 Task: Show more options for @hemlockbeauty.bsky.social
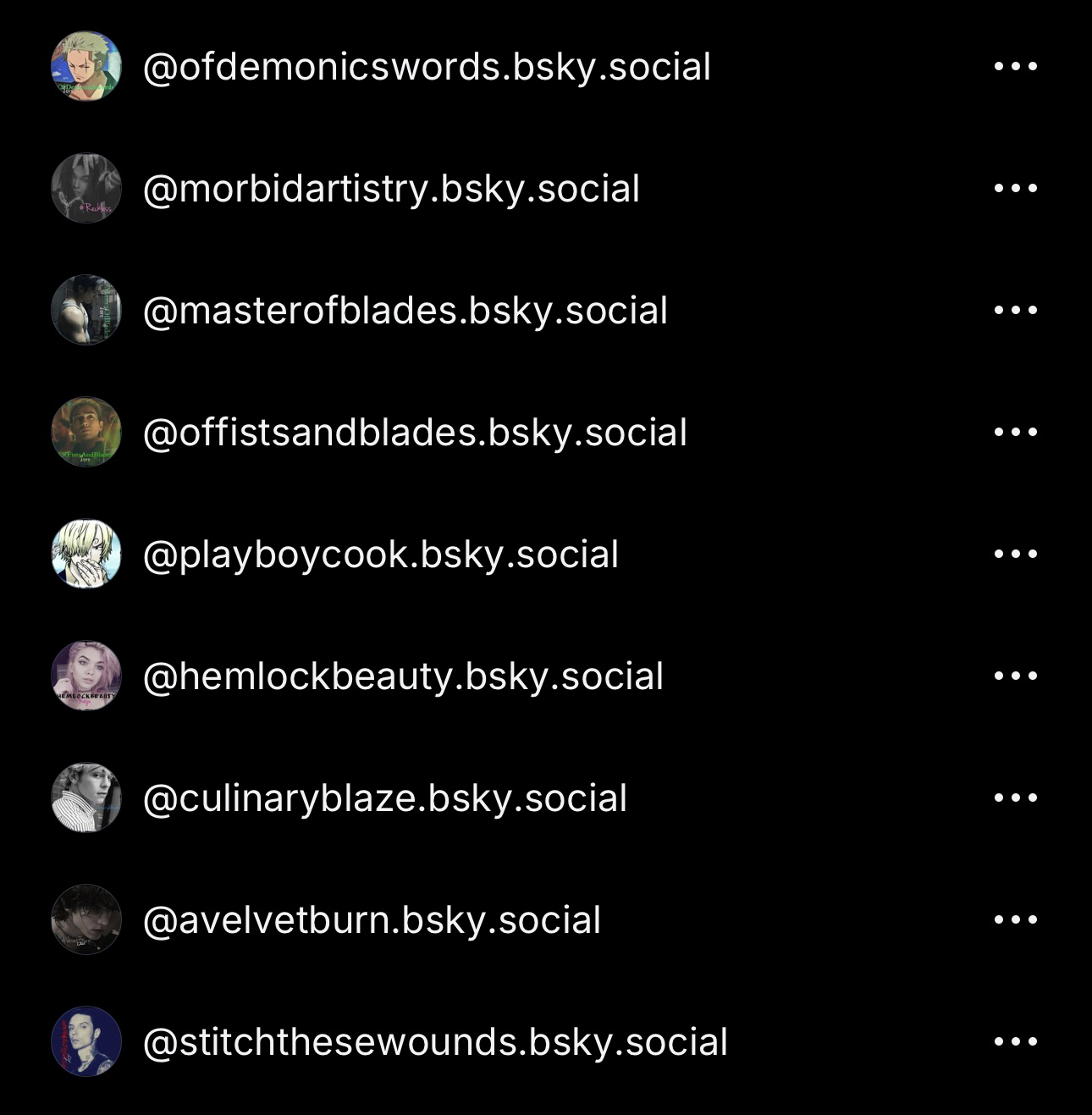pos(1015,676)
